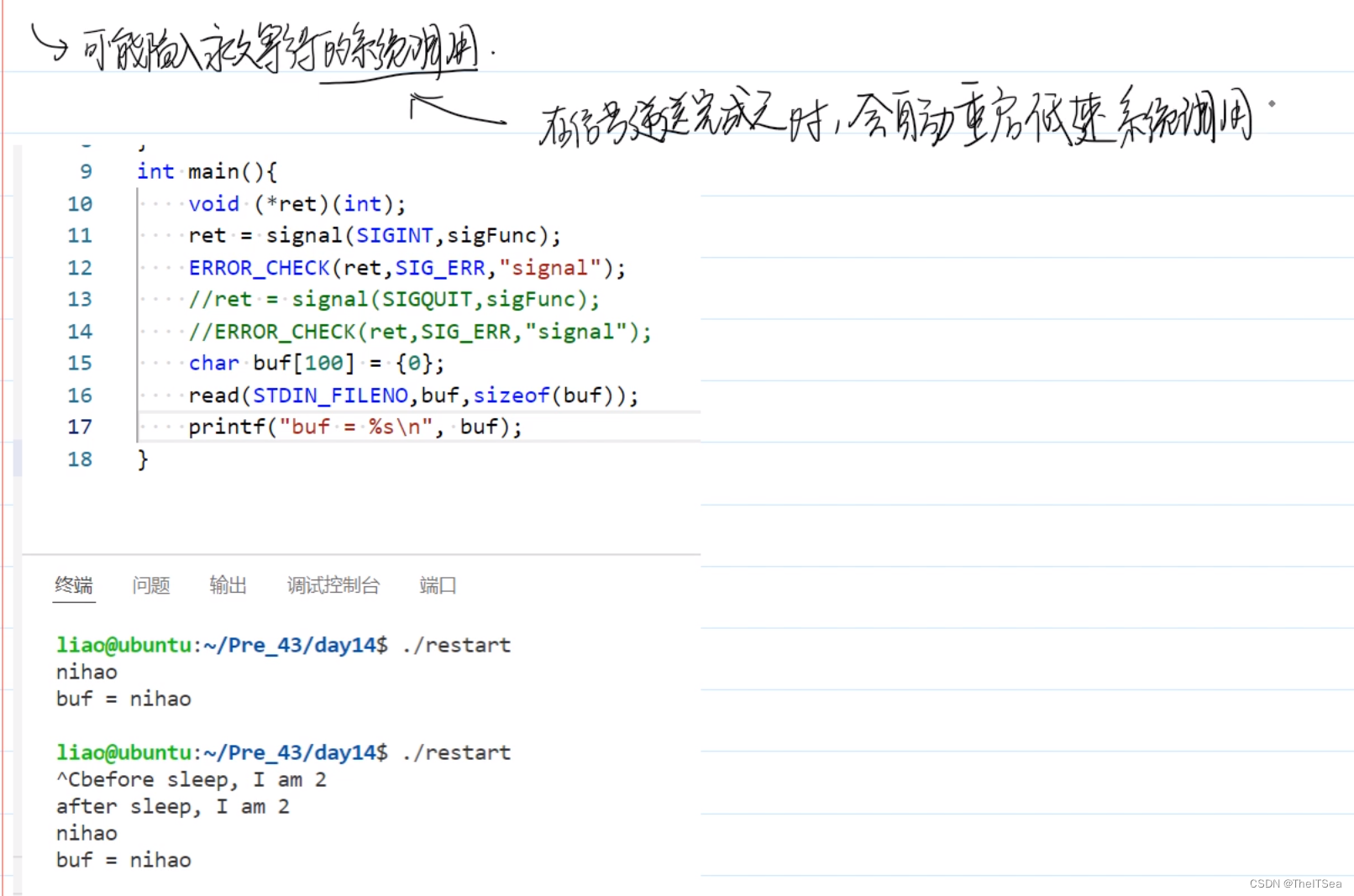The height and width of the screenshot is (896, 1354).
Task: Click the first './restart' terminal command
Action: point(456,645)
